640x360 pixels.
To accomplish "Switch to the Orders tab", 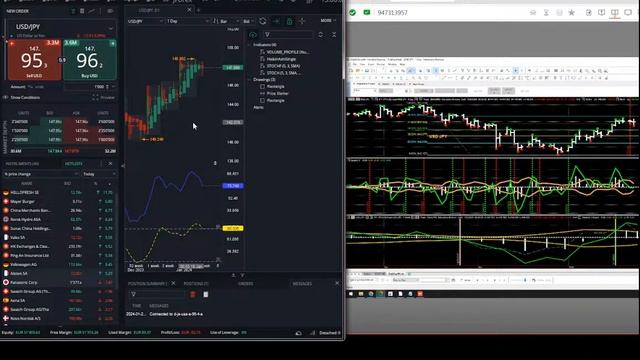I will coord(245,283).
